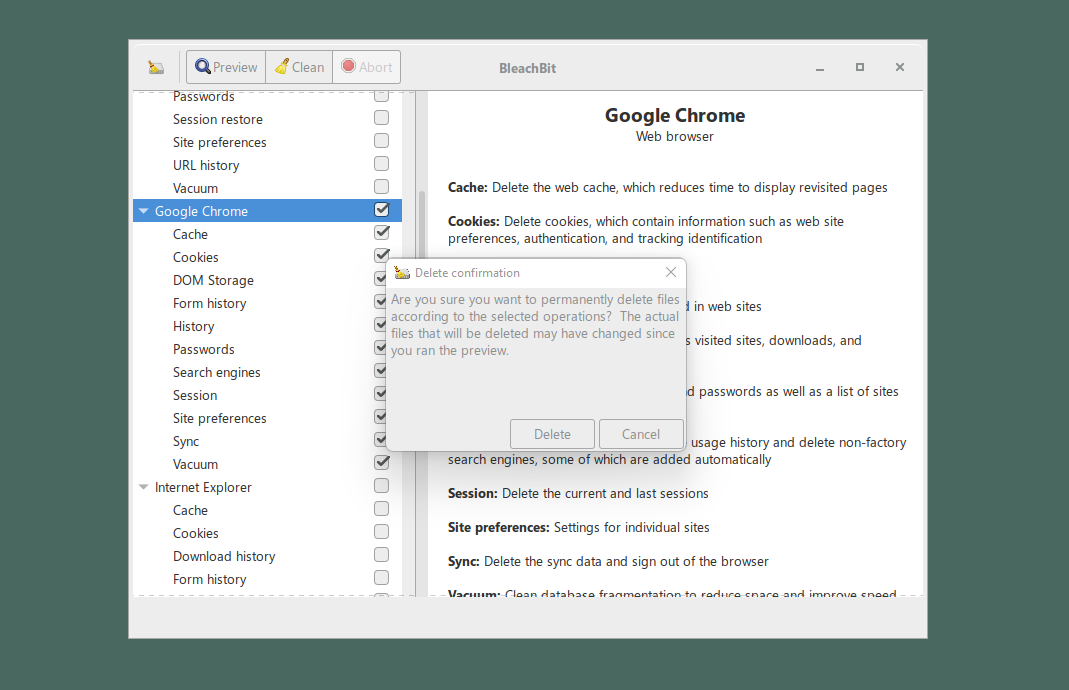Viewport: 1069px width, 690px height.
Task: Close the Delete confirmation dialog
Action: [x=671, y=272]
